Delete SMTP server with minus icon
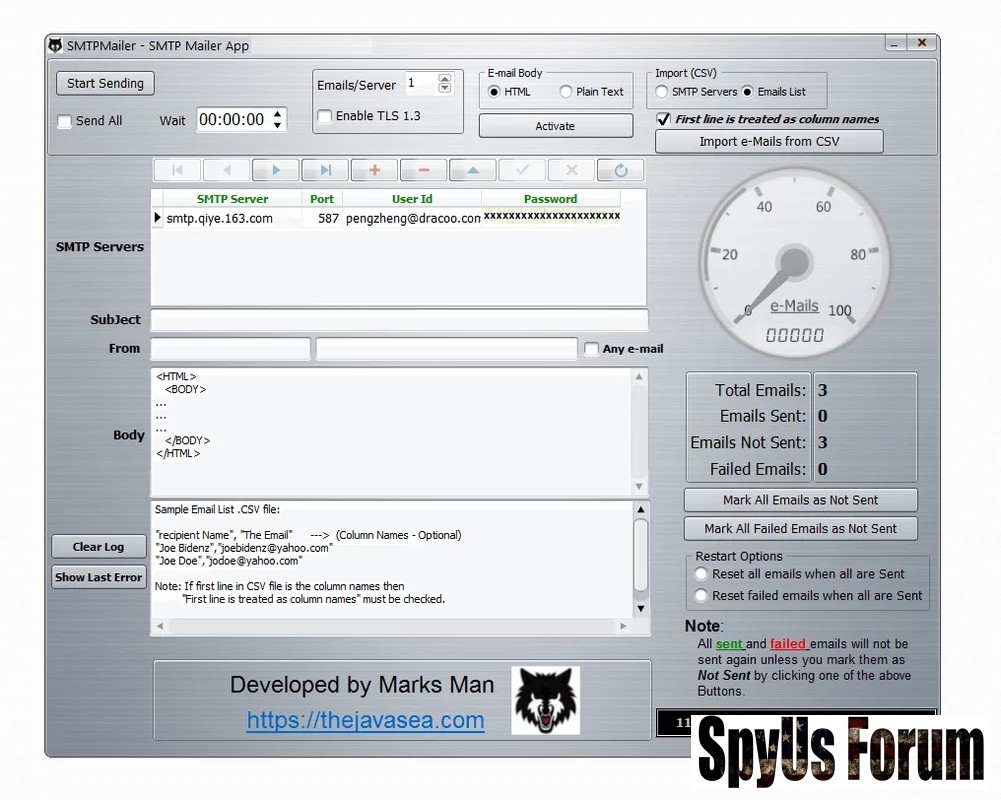Viewport: 1001px width, 800px height. pyautogui.click(x=424, y=170)
